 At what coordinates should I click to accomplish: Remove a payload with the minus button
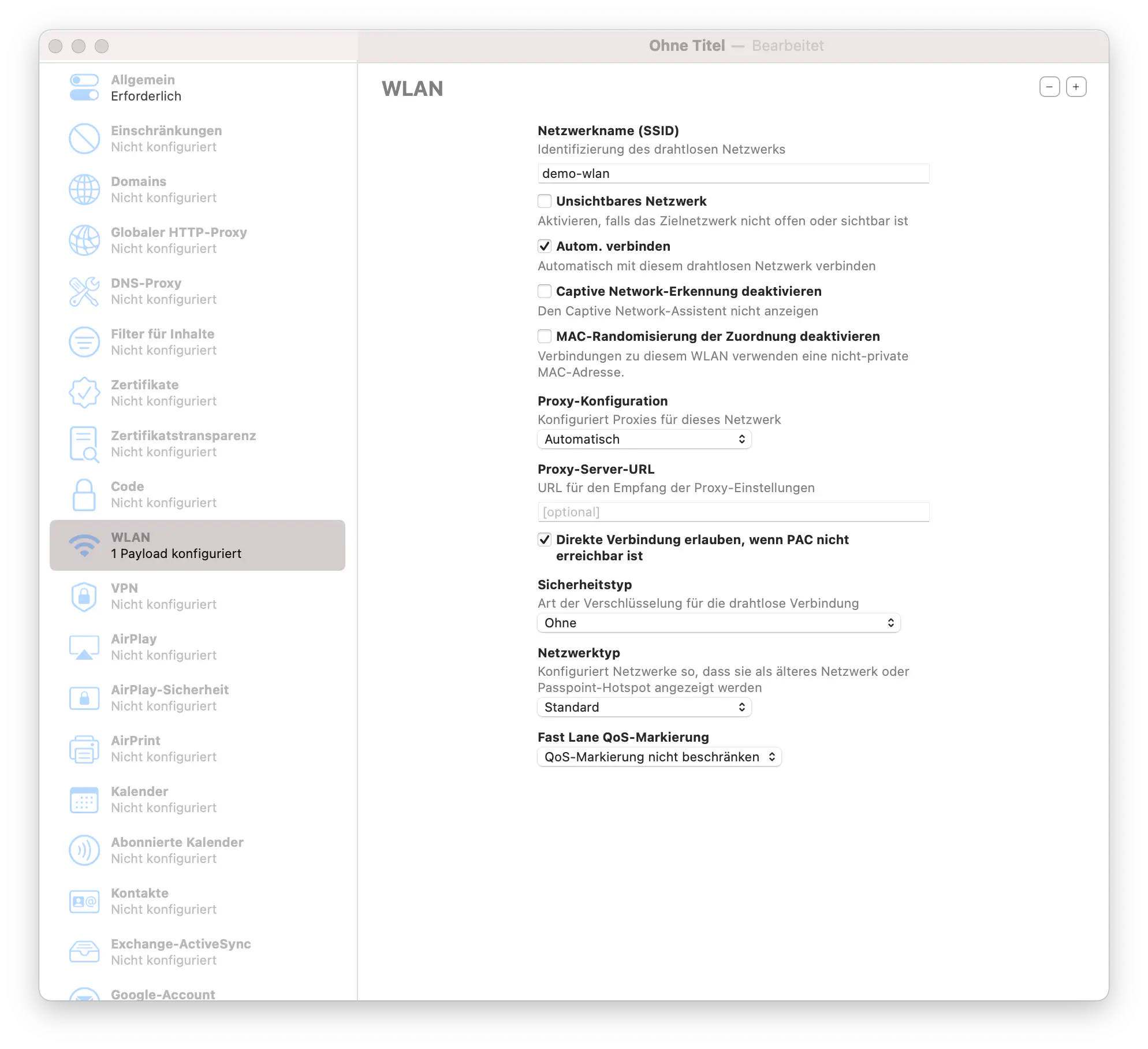coord(1049,87)
